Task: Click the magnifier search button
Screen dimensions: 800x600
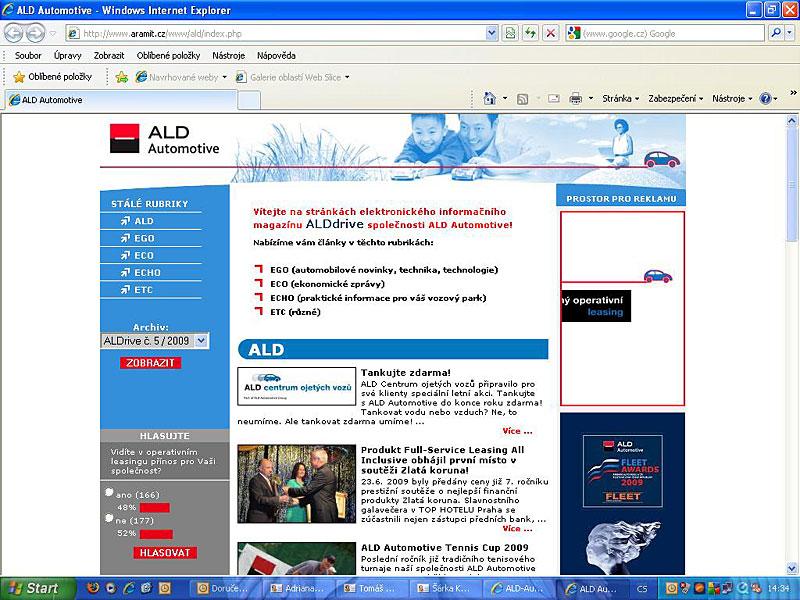Action: tap(776, 34)
